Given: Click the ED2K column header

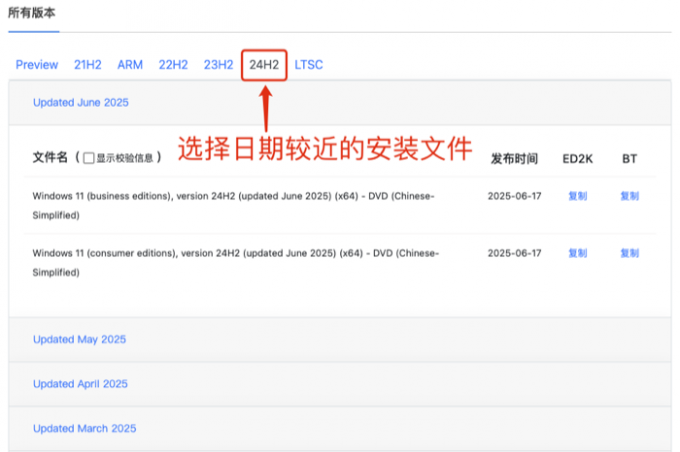Looking at the screenshot, I should coord(578,159).
